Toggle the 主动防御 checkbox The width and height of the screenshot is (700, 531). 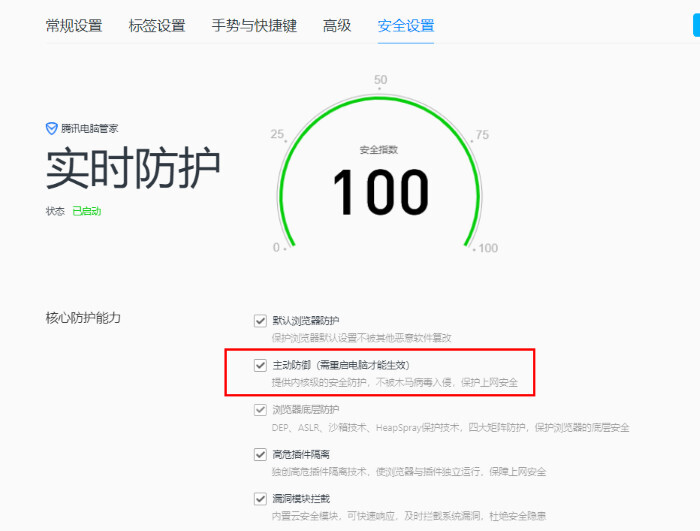(x=261, y=365)
